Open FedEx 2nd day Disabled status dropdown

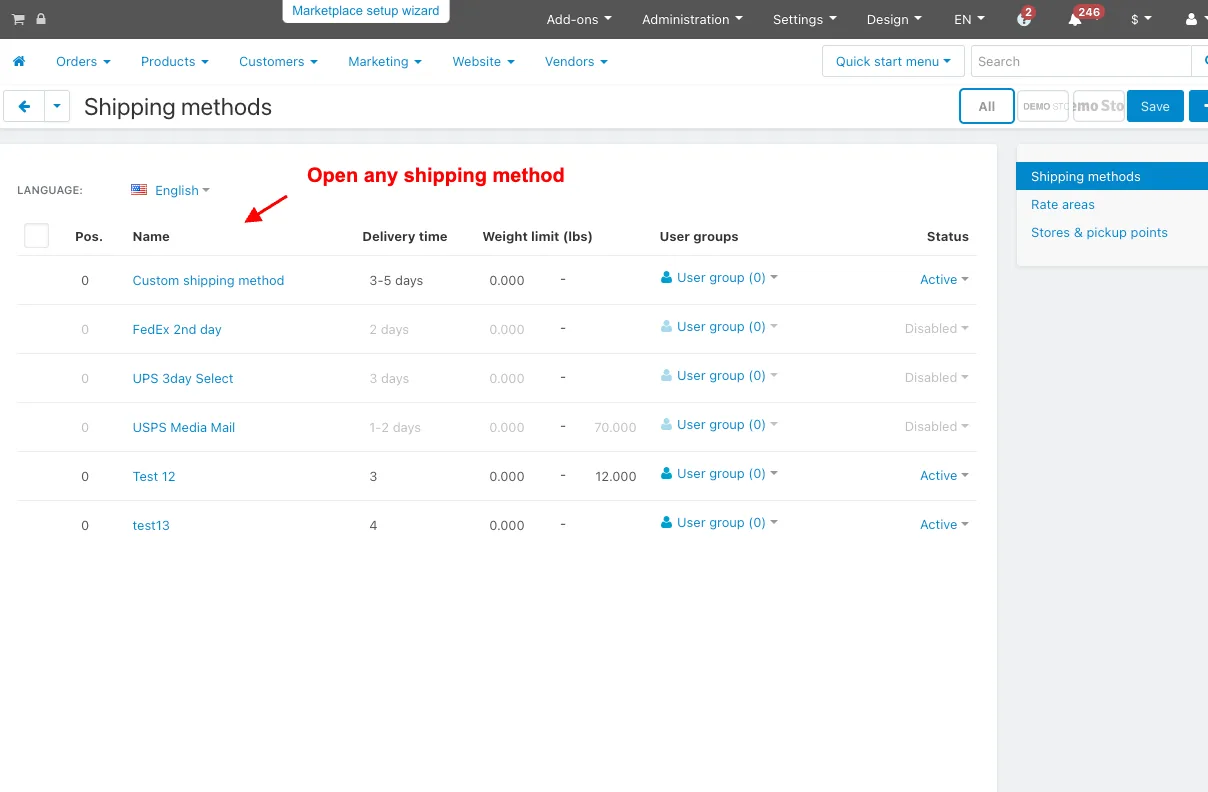[937, 328]
